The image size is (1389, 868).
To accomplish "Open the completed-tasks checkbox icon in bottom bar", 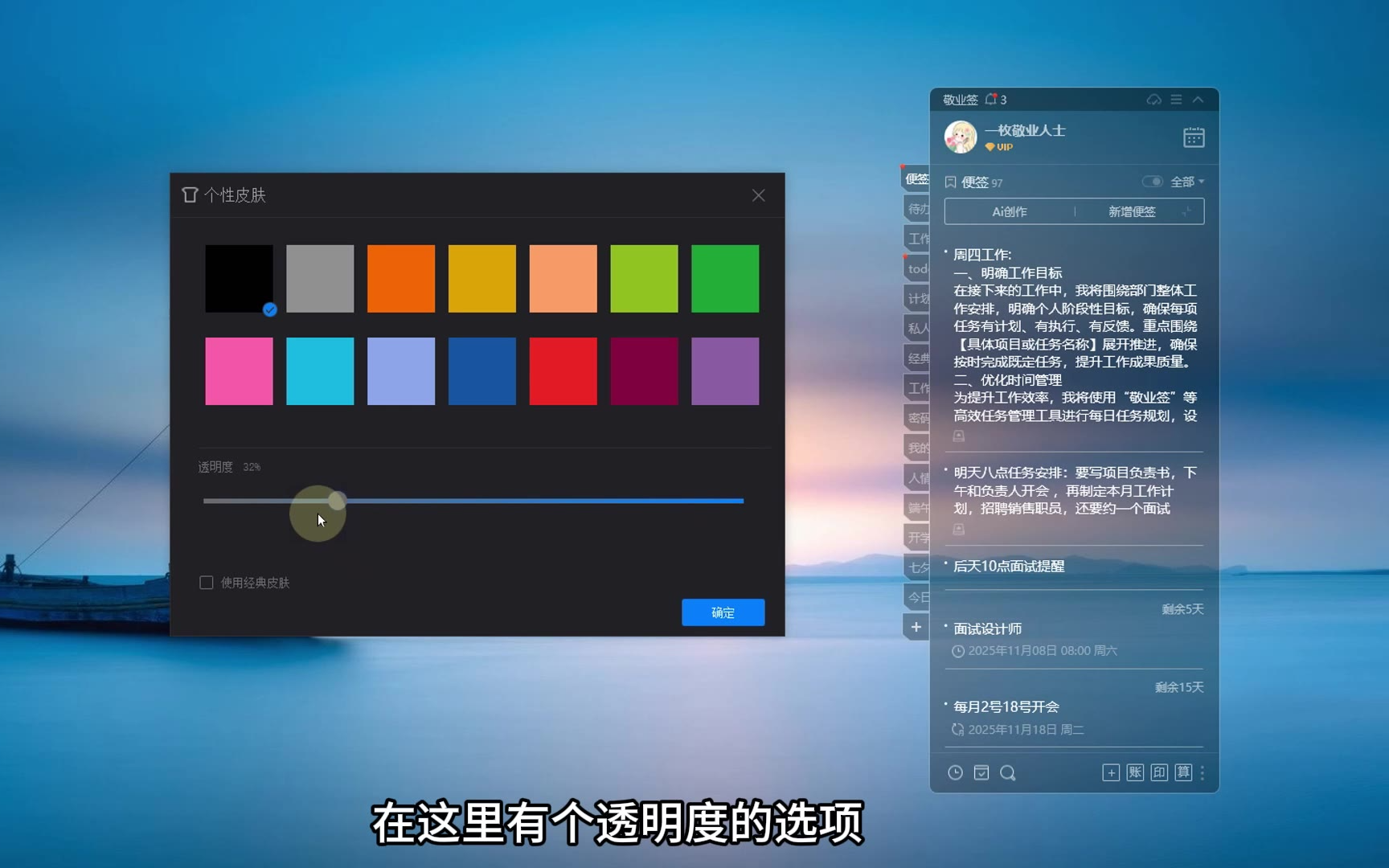I will (x=981, y=772).
